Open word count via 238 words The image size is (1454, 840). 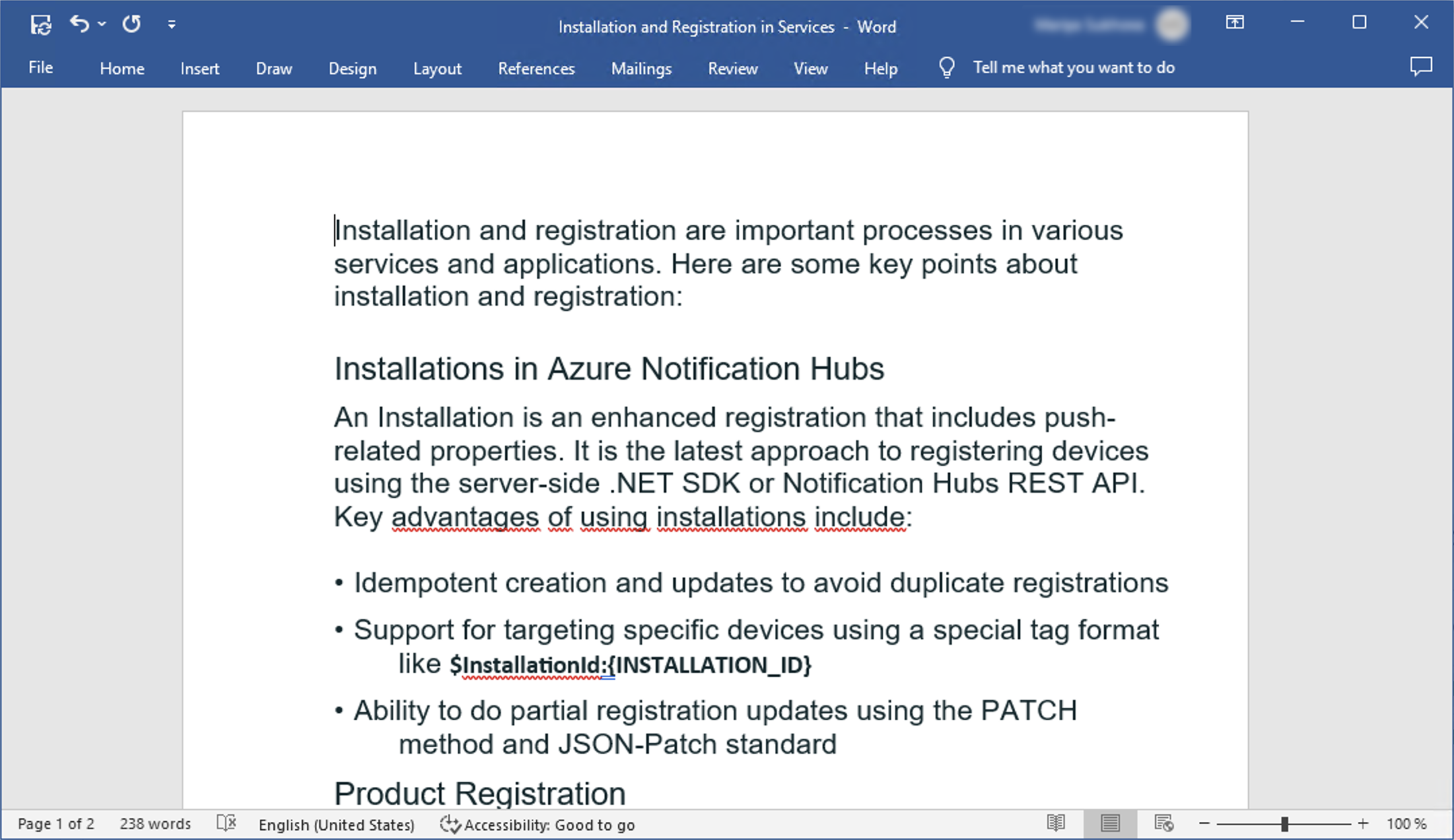155,824
